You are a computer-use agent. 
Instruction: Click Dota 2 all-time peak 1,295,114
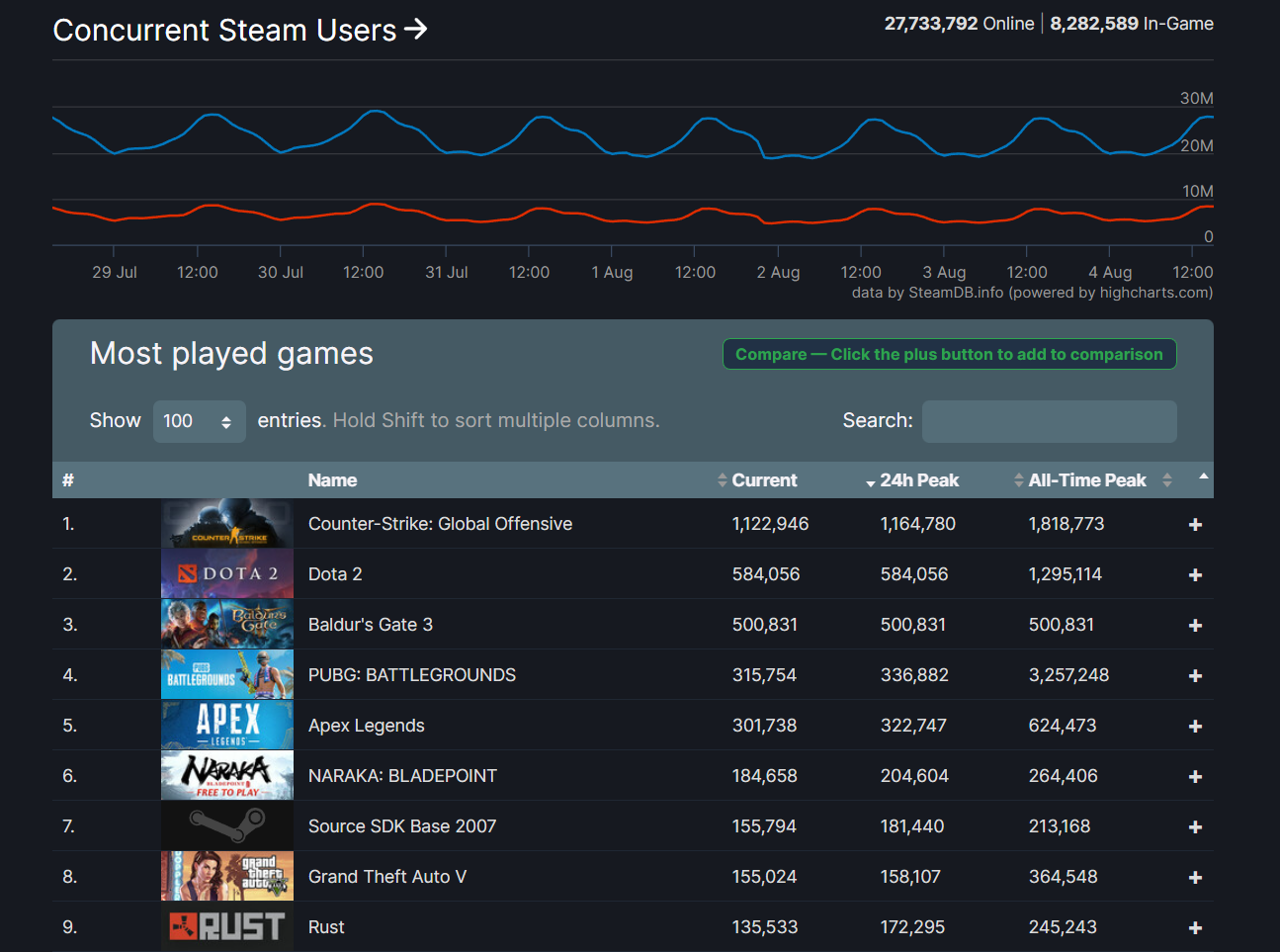[1065, 574]
